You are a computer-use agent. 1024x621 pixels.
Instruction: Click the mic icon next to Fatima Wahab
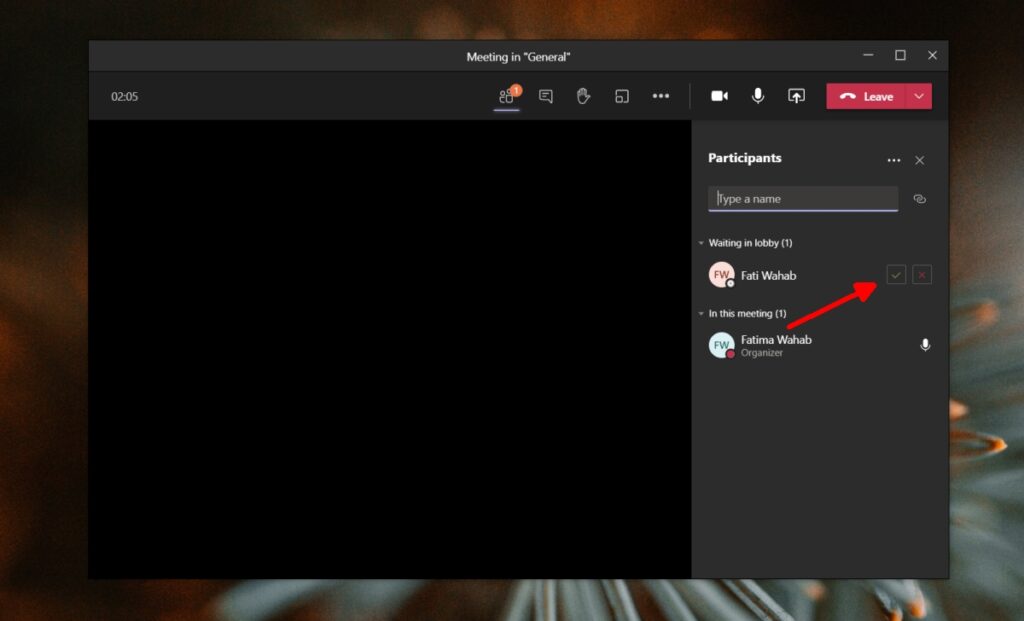click(924, 344)
